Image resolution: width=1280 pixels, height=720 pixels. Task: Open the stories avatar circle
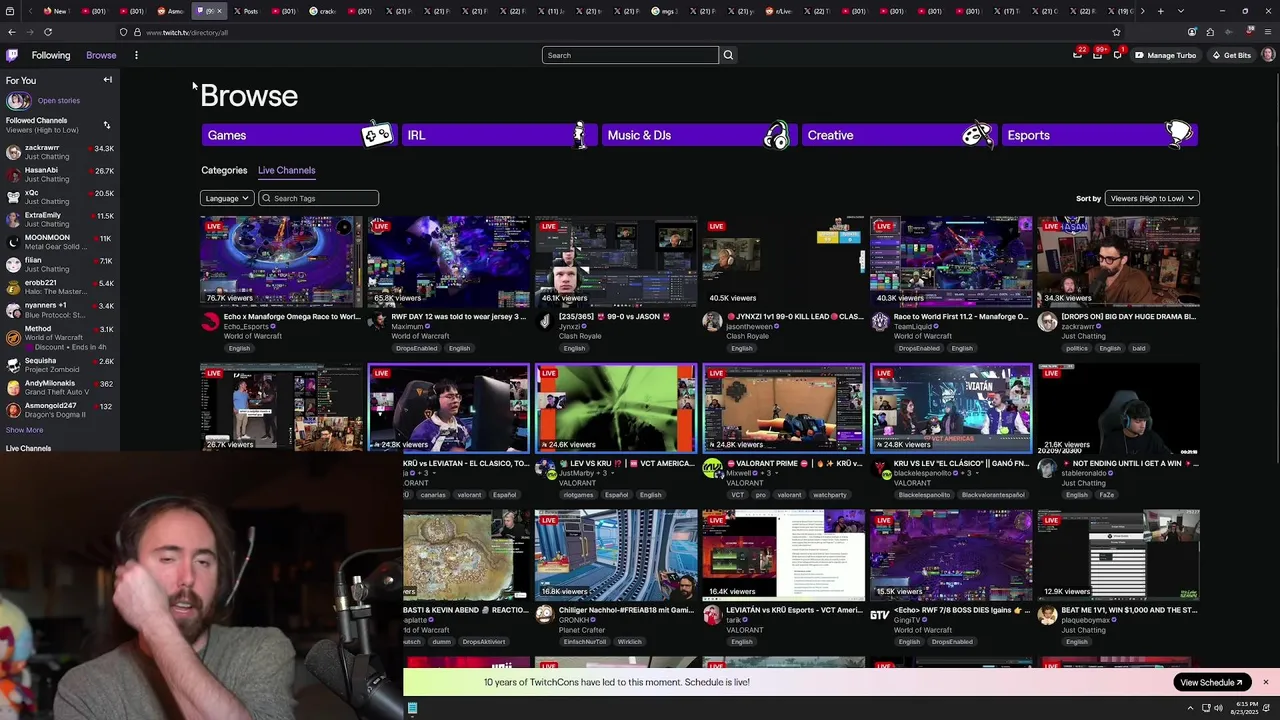(x=18, y=101)
